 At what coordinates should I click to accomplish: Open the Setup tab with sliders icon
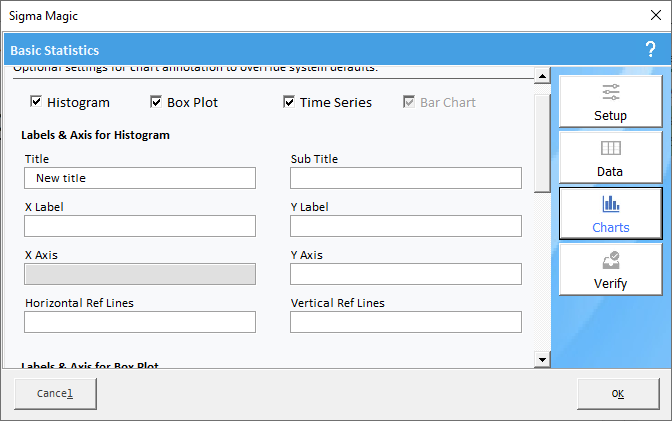pyautogui.click(x=610, y=103)
